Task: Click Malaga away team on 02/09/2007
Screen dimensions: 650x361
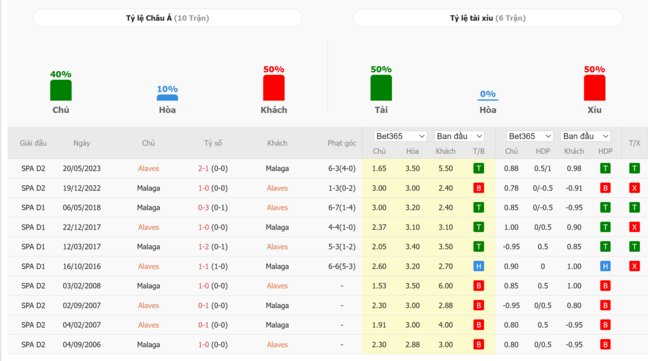Action: click(x=277, y=305)
